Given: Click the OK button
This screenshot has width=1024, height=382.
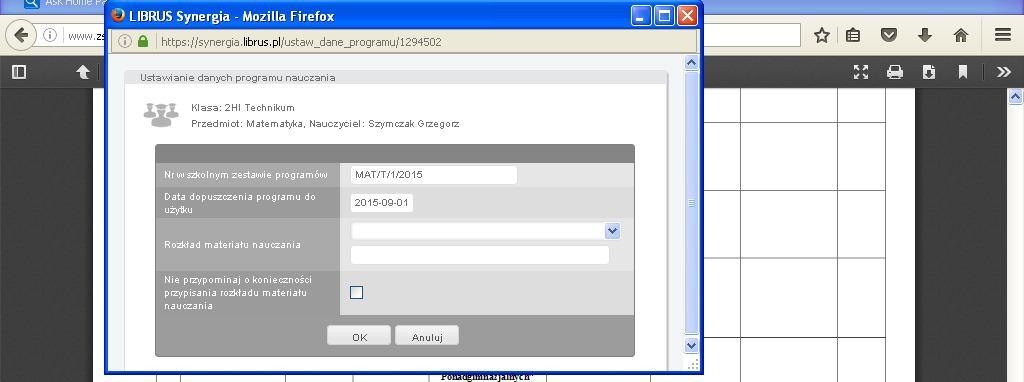Looking at the screenshot, I should [x=359, y=336].
